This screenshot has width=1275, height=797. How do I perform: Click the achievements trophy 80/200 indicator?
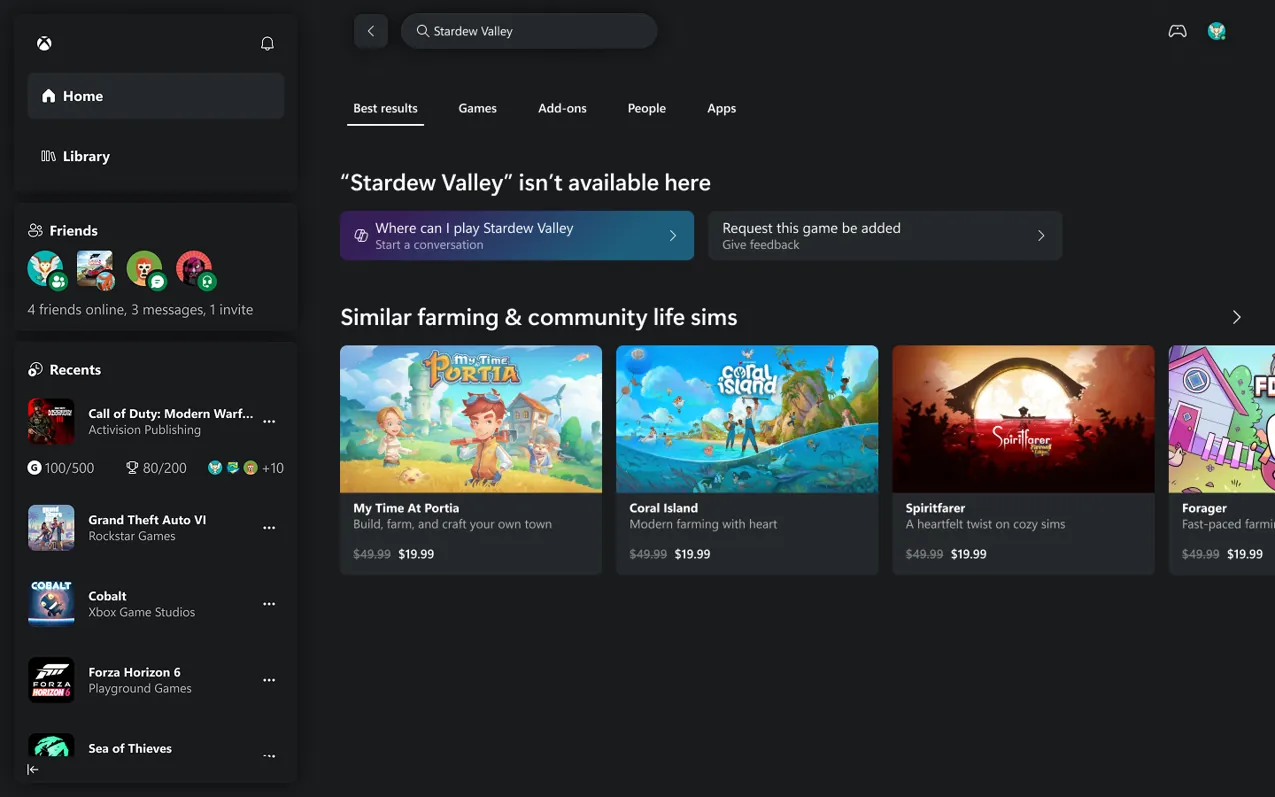tap(156, 468)
